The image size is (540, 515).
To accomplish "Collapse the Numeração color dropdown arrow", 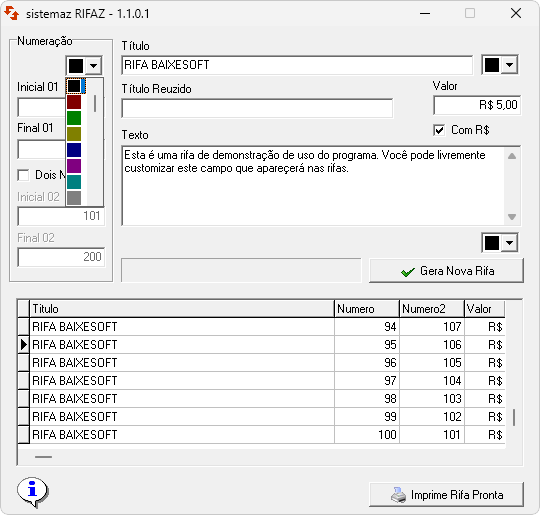I will pos(93,65).
